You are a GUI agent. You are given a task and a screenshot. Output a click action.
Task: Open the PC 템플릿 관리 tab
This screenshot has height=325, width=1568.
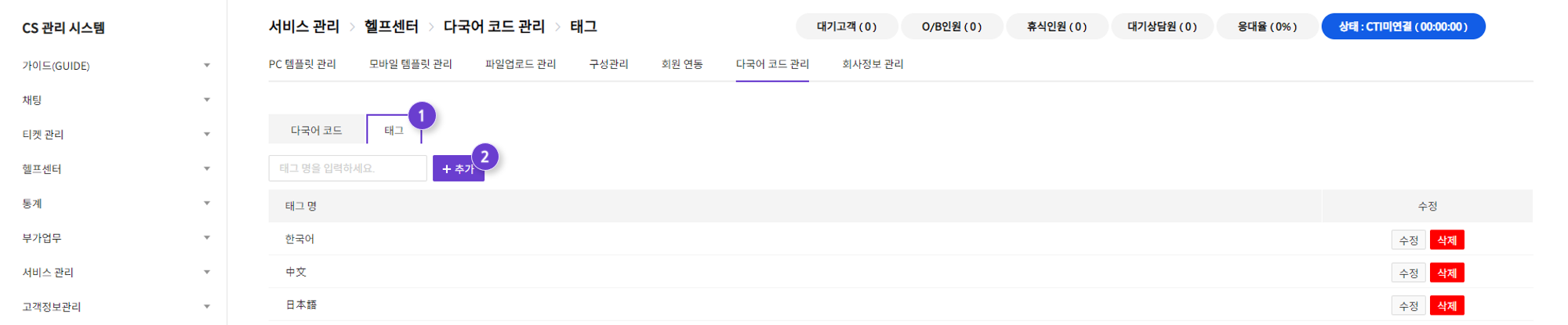302,64
